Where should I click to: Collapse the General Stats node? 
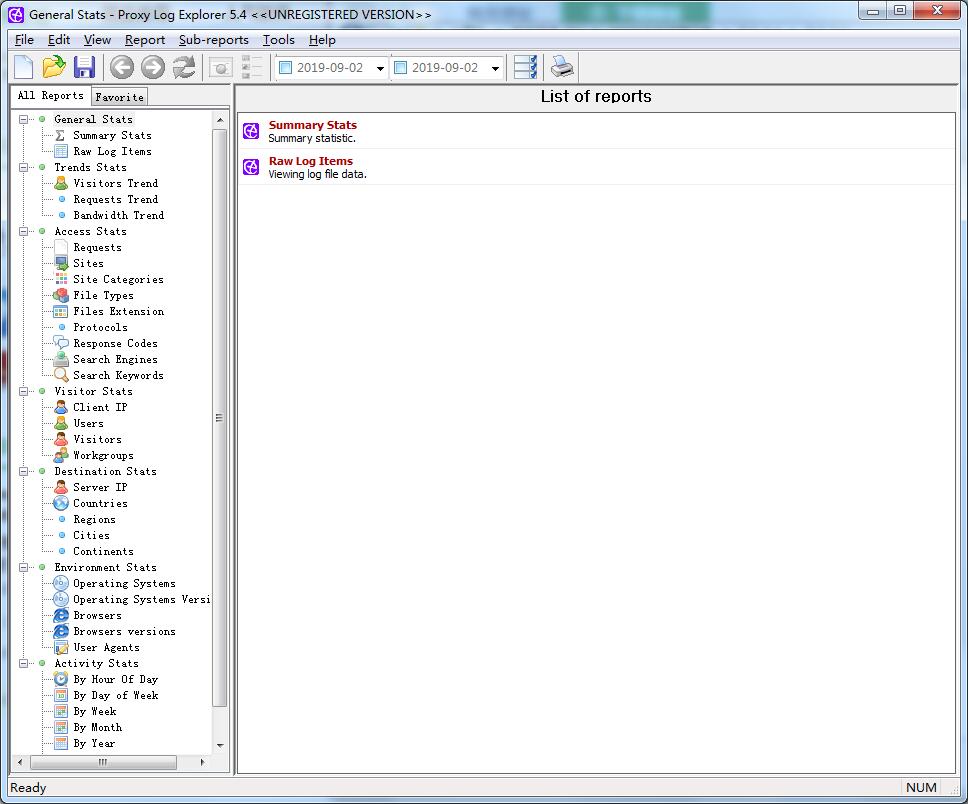(x=23, y=119)
